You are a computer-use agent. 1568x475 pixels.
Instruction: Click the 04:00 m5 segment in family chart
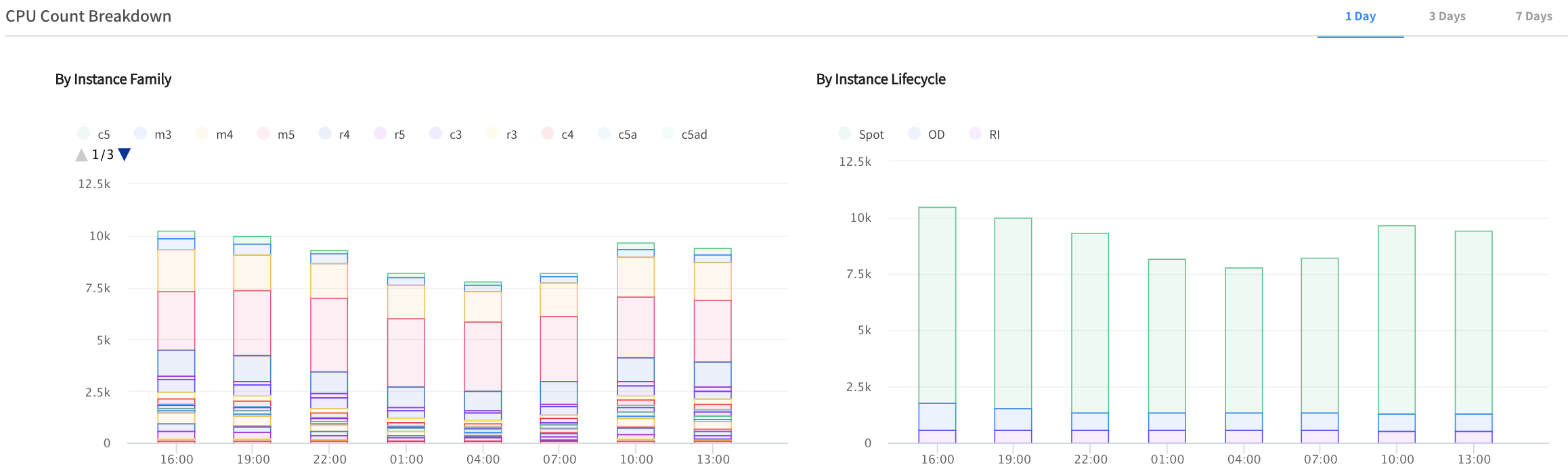(483, 356)
